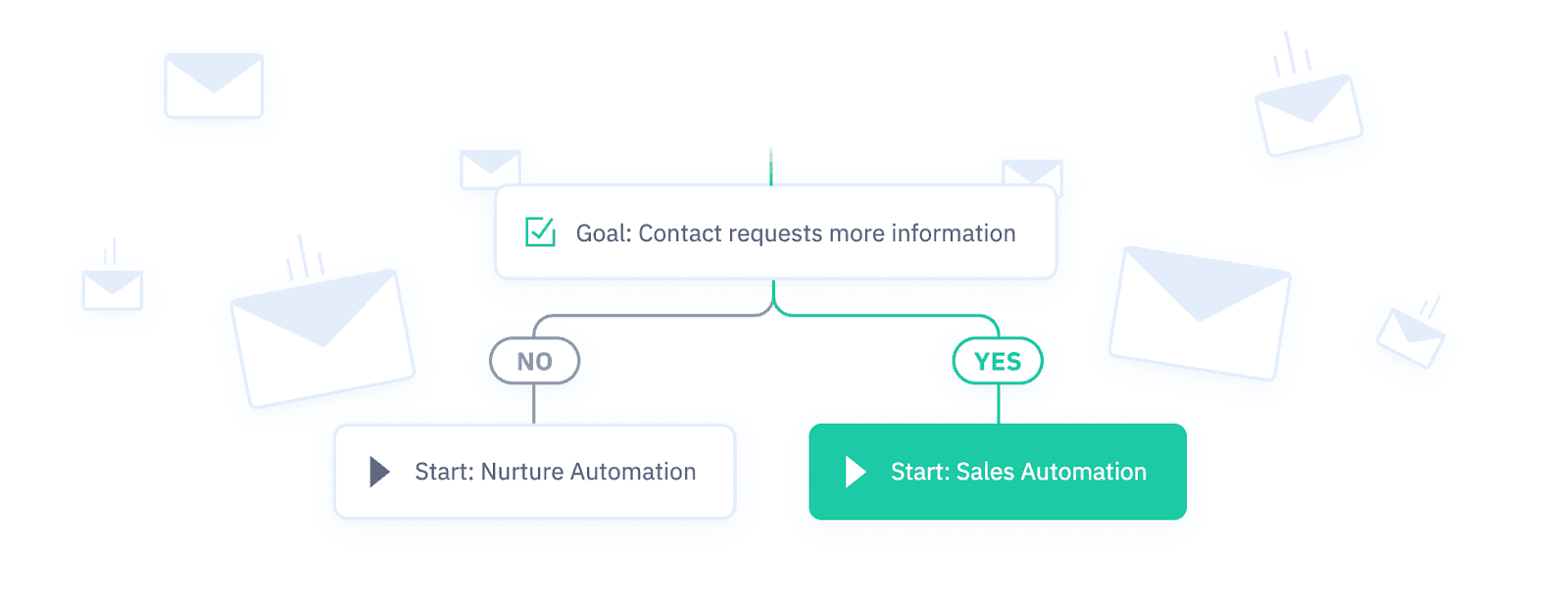The image size is (1568, 607).
Task: Click the flying envelope in top-right corner
Action: pyautogui.click(x=1309, y=115)
